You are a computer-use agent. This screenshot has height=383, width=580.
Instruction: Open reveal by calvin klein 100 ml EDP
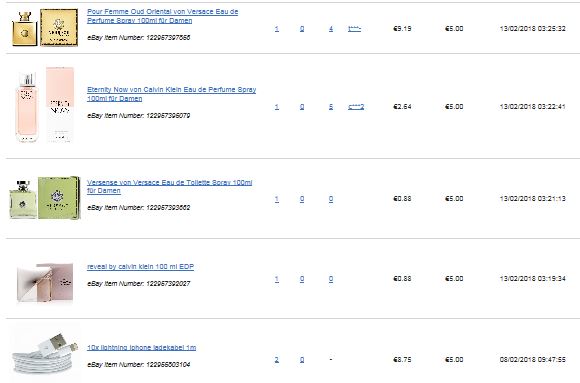tap(140, 266)
